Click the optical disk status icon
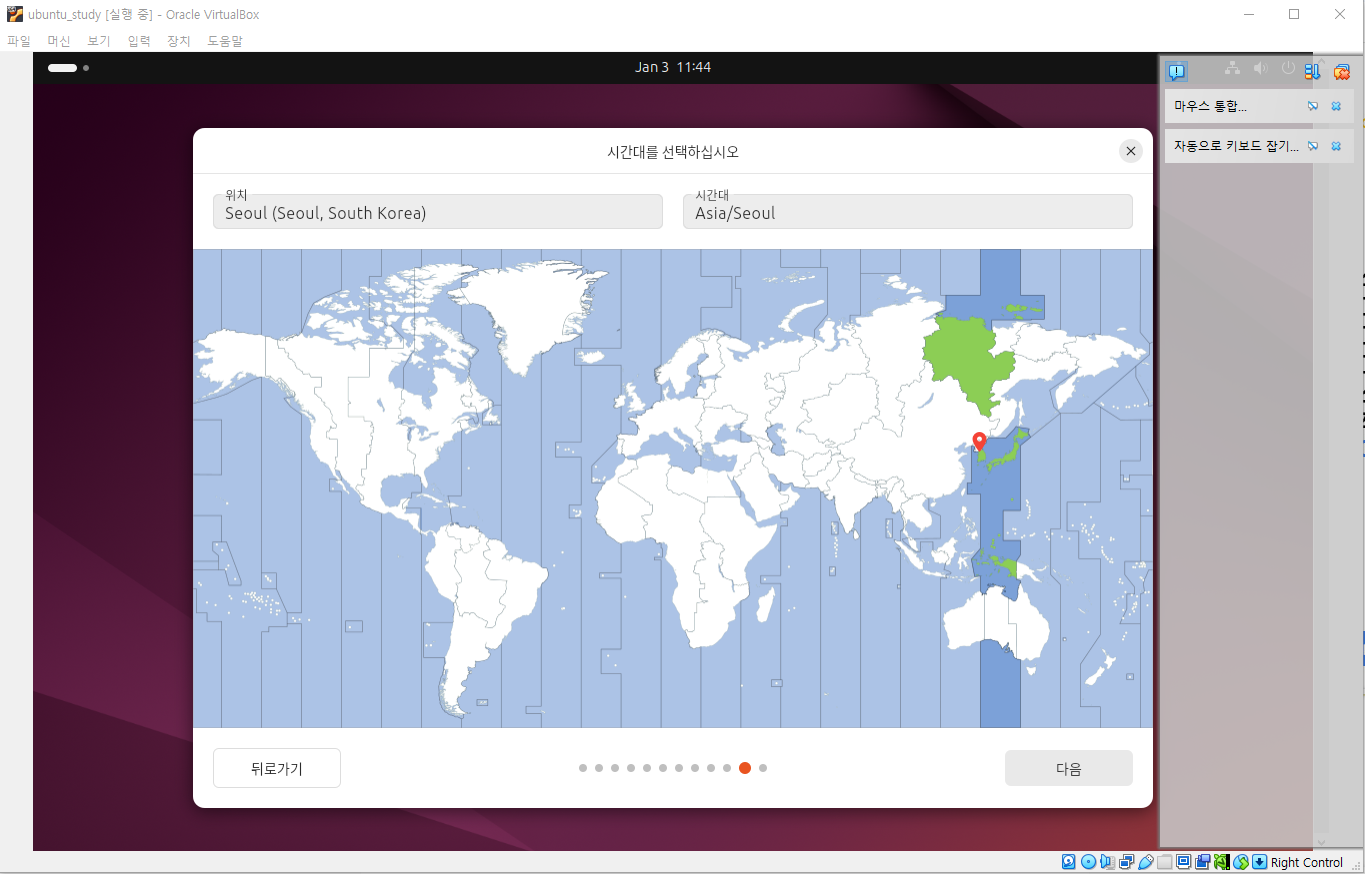Image resolution: width=1365 pixels, height=874 pixels. click(x=1088, y=862)
